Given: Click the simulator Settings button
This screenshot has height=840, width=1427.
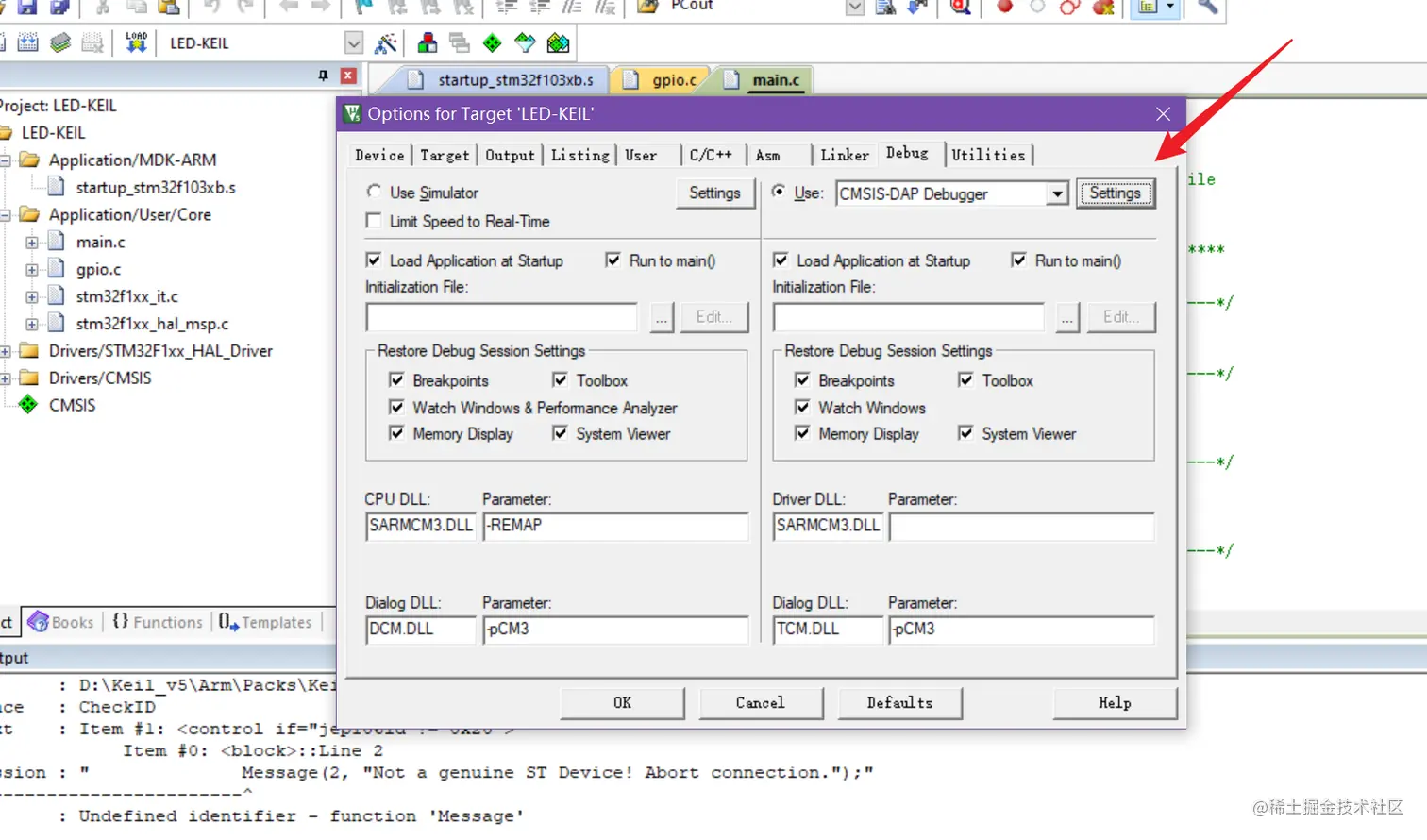Looking at the screenshot, I should (x=714, y=193).
